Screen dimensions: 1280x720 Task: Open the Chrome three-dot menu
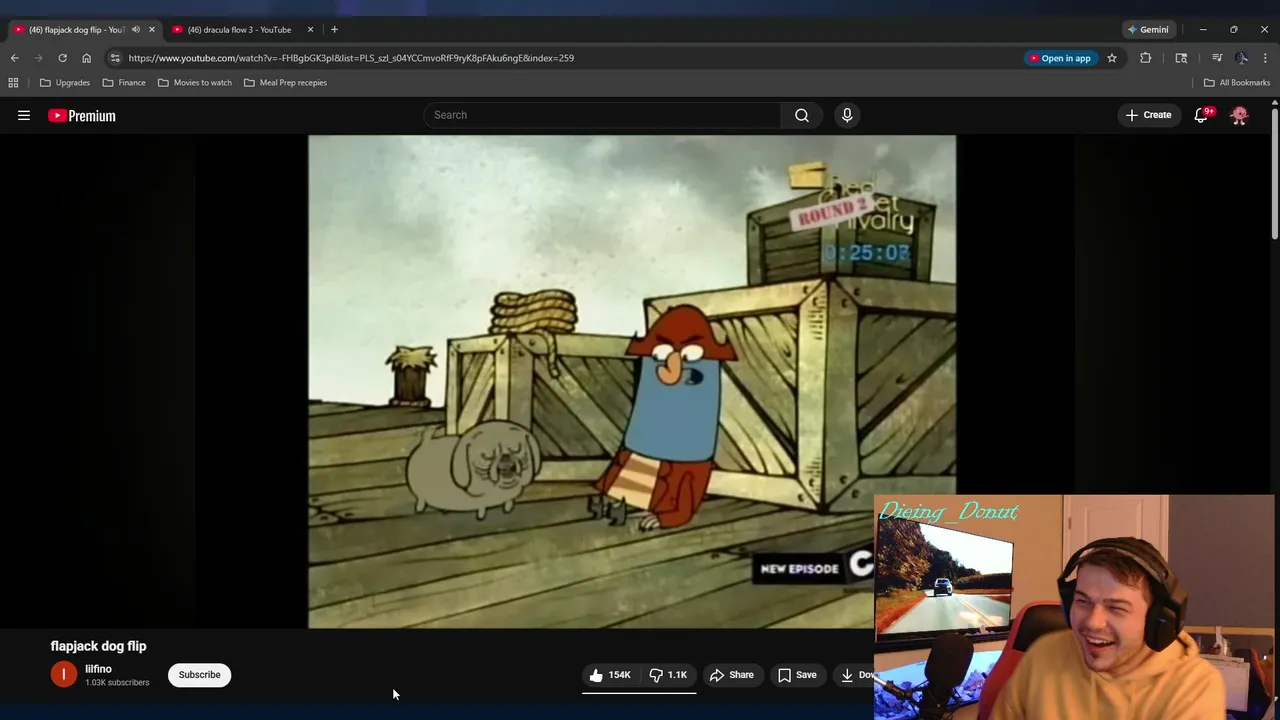pos(1265,58)
